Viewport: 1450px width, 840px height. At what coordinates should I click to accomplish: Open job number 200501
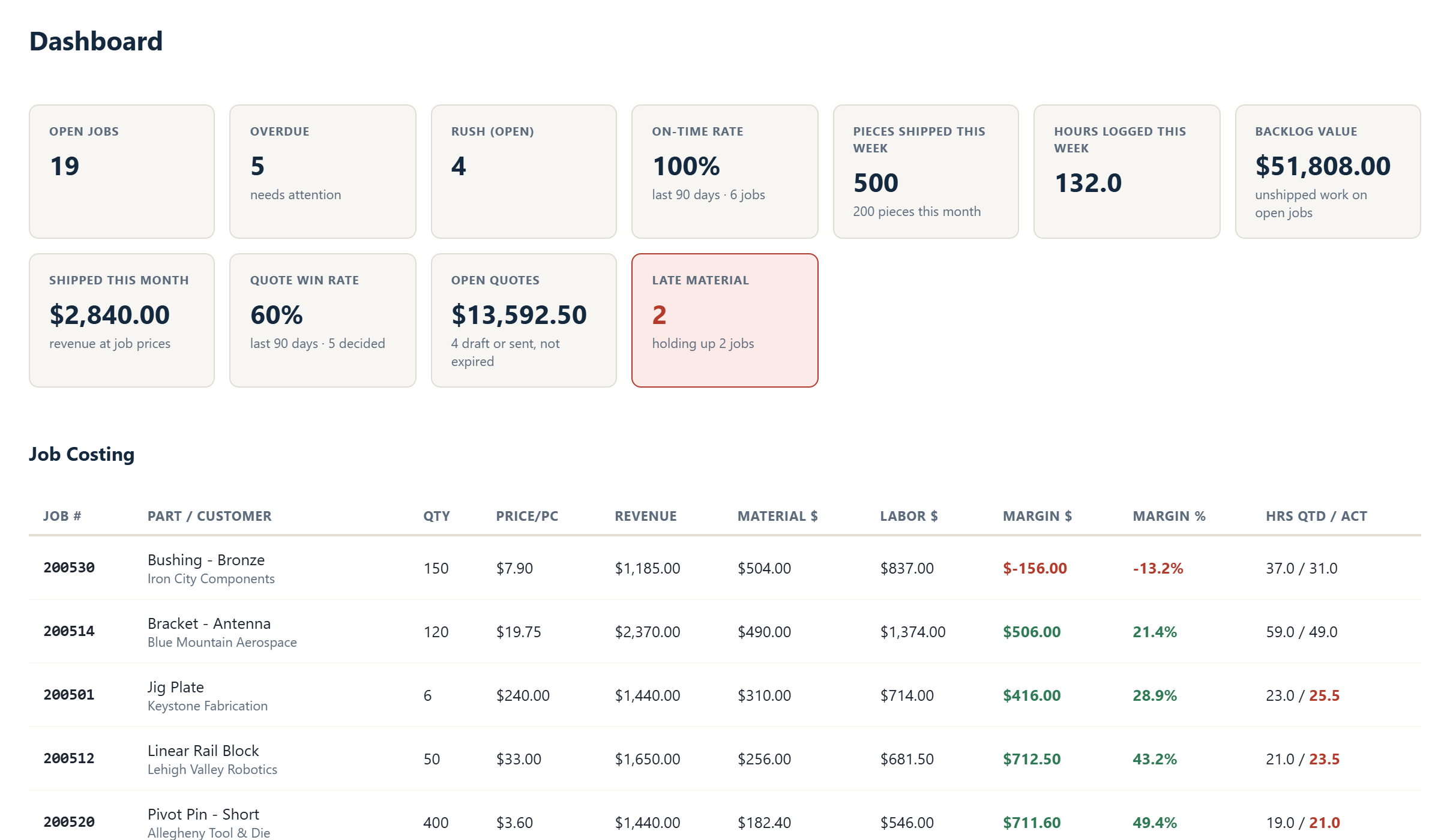[x=69, y=695]
